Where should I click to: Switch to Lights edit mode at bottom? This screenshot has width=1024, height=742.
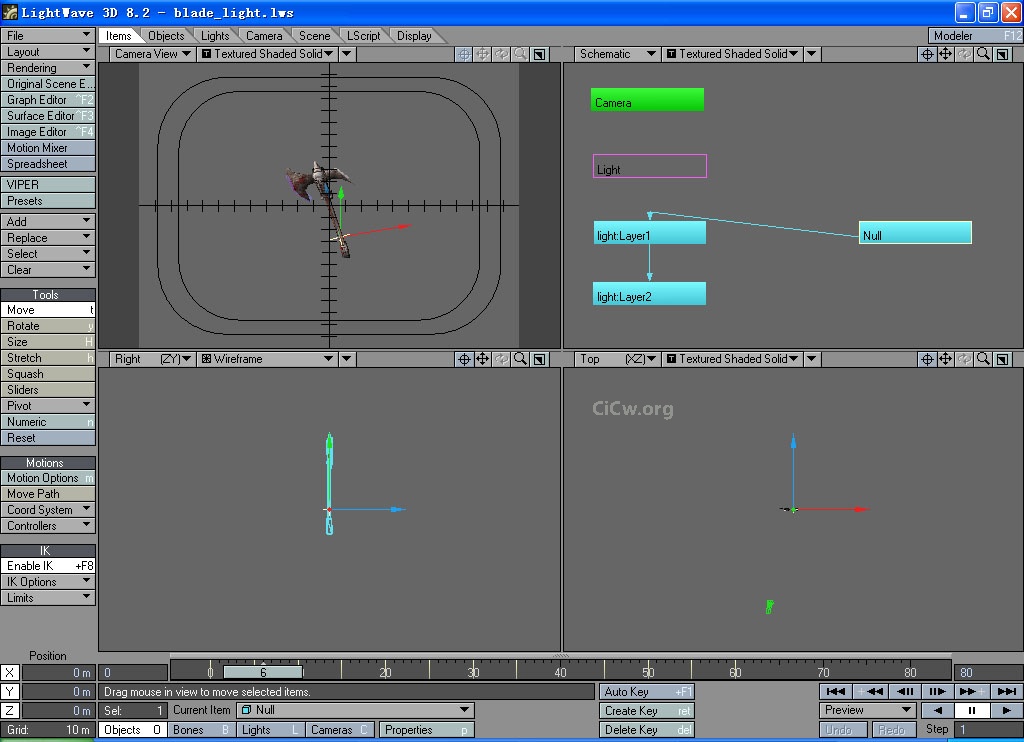(270, 730)
